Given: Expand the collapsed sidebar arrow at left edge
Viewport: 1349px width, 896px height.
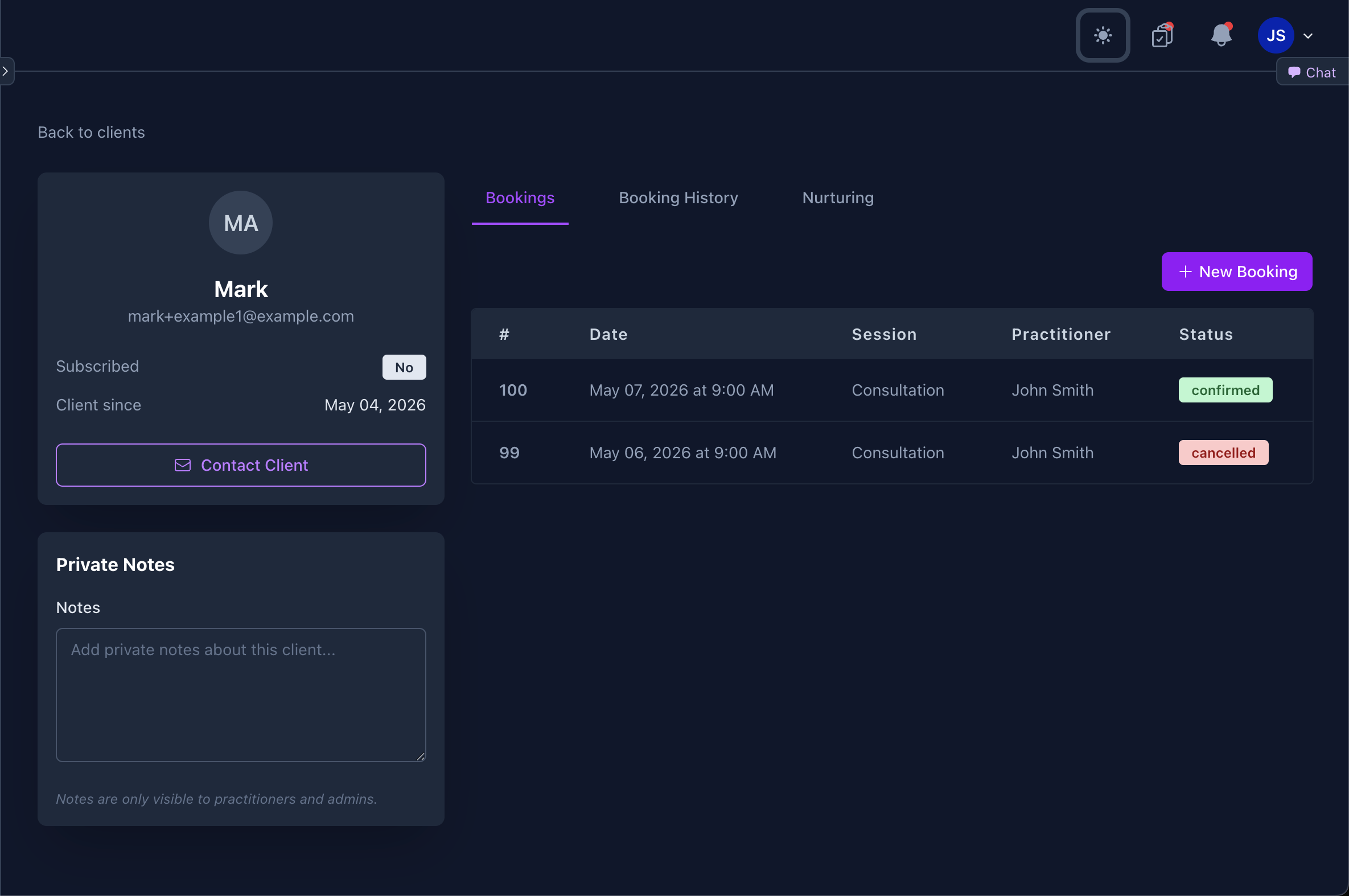Looking at the screenshot, I should click(6, 71).
